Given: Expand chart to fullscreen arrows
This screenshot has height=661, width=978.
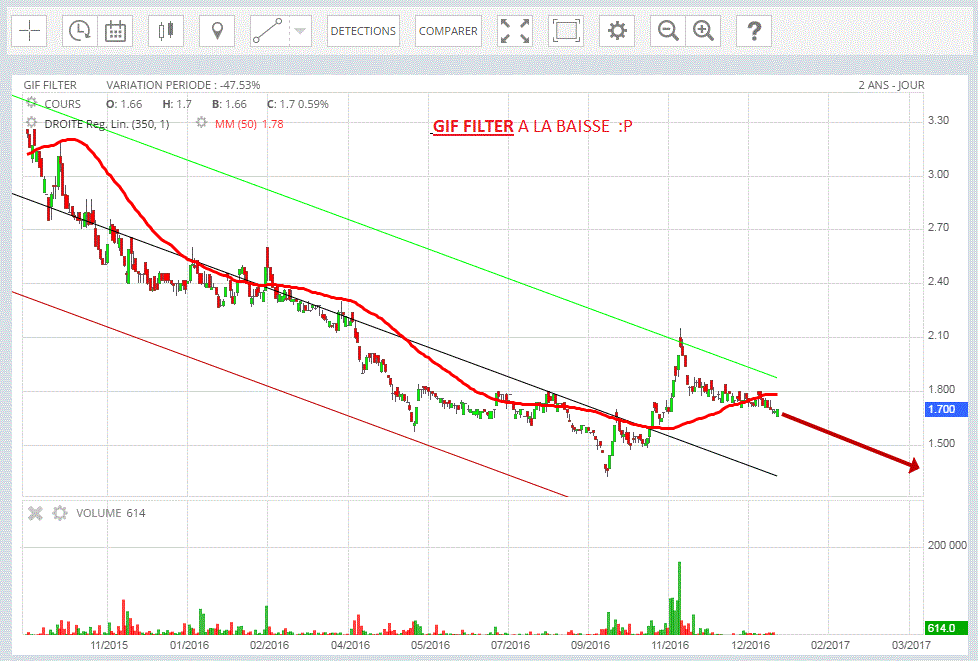Looking at the screenshot, I should [515, 31].
